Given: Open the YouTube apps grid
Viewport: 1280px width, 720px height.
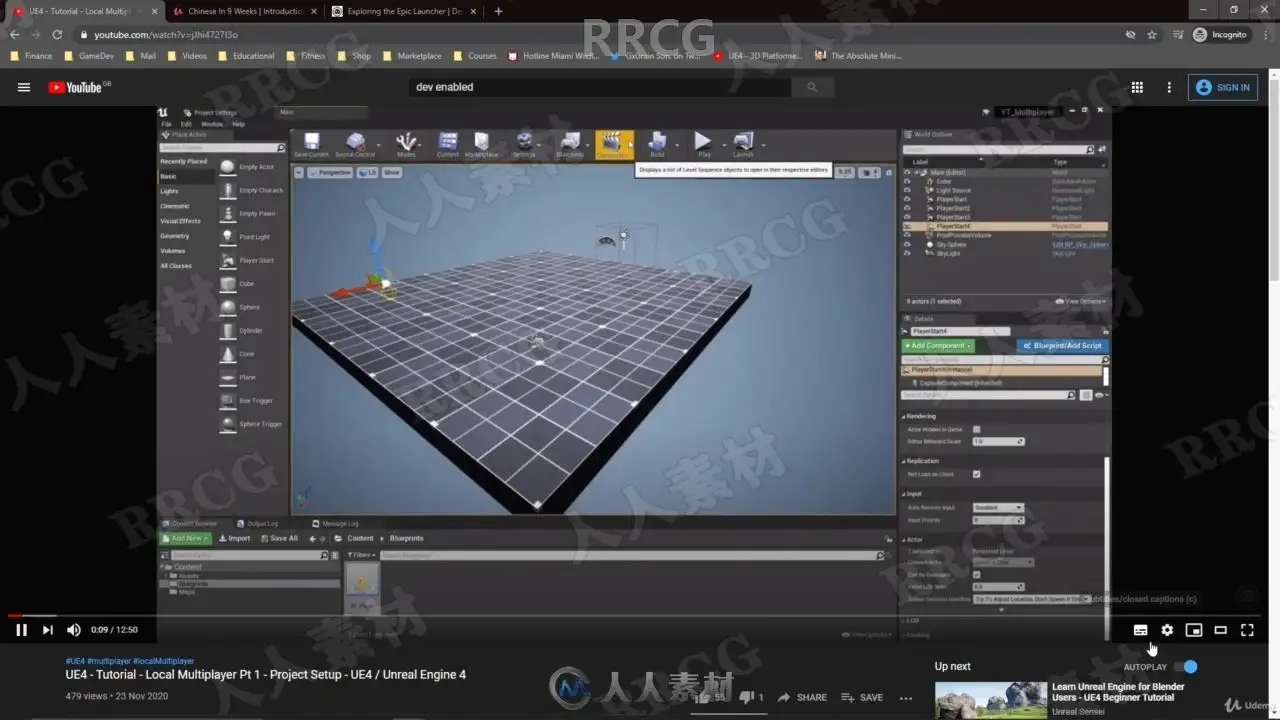Looking at the screenshot, I should tap(1137, 87).
